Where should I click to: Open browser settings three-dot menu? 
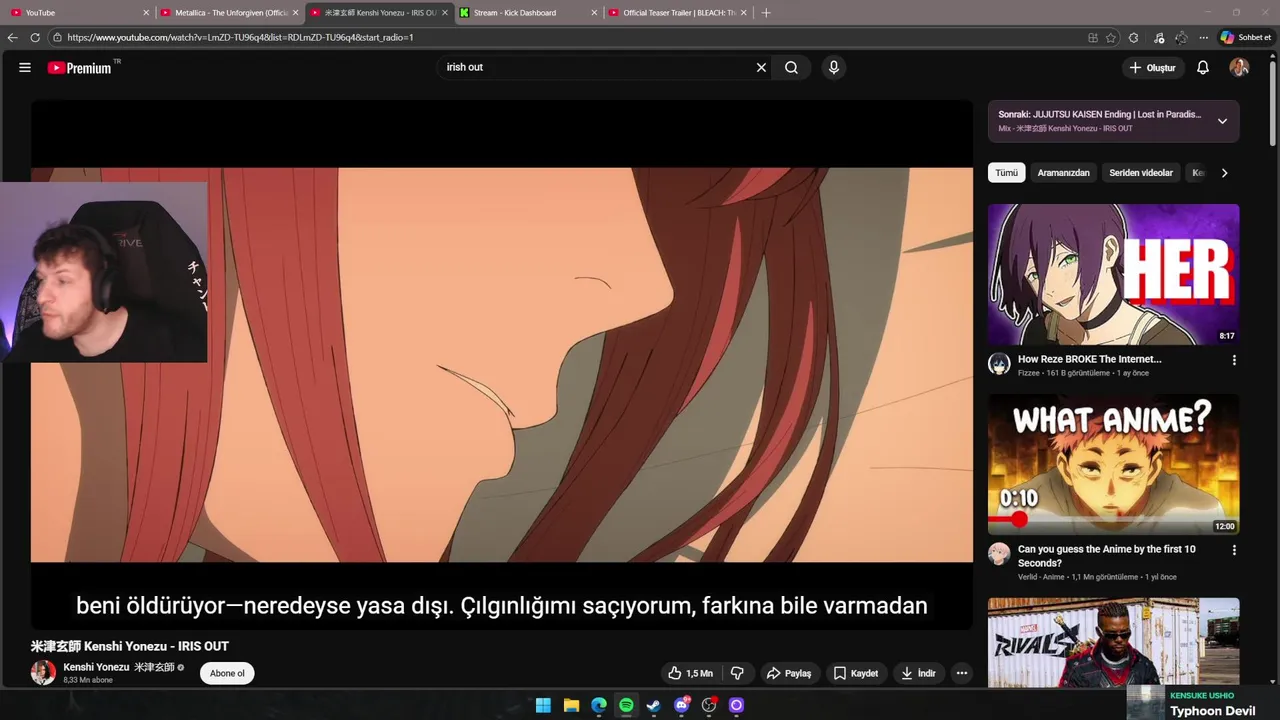[1203, 37]
